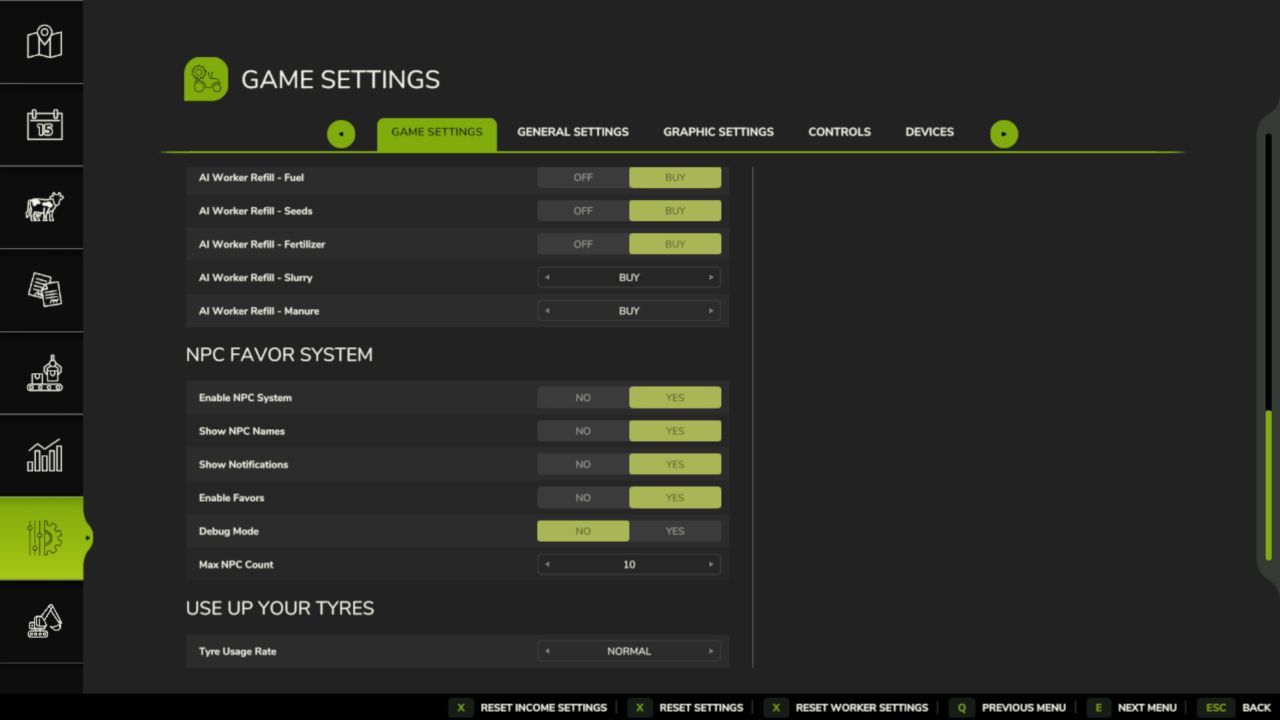Disable Enable Favors by choosing NO

click(x=583, y=498)
